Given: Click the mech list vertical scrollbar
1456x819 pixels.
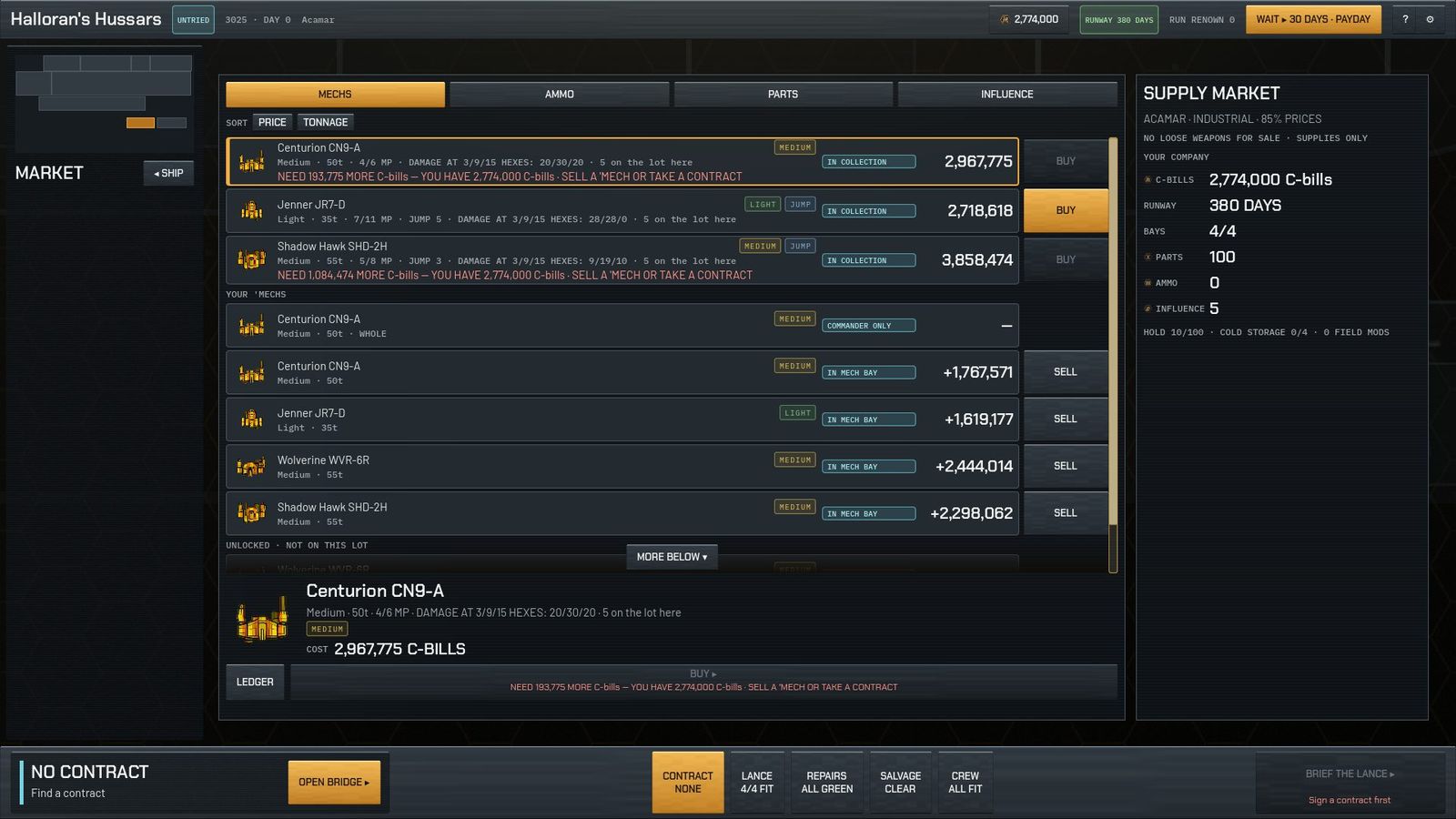Looking at the screenshot, I should click(1112, 355).
